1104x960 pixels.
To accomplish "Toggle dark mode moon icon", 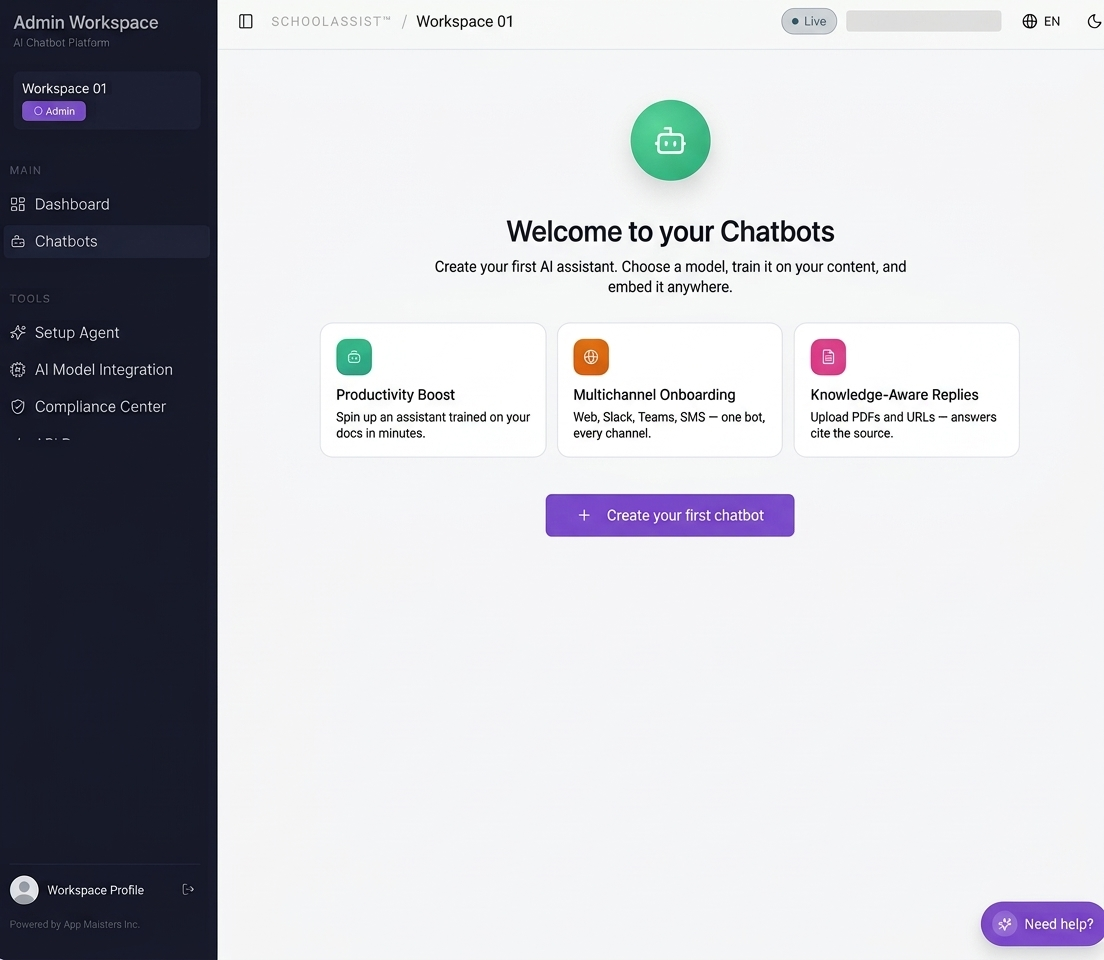I will (x=1094, y=21).
